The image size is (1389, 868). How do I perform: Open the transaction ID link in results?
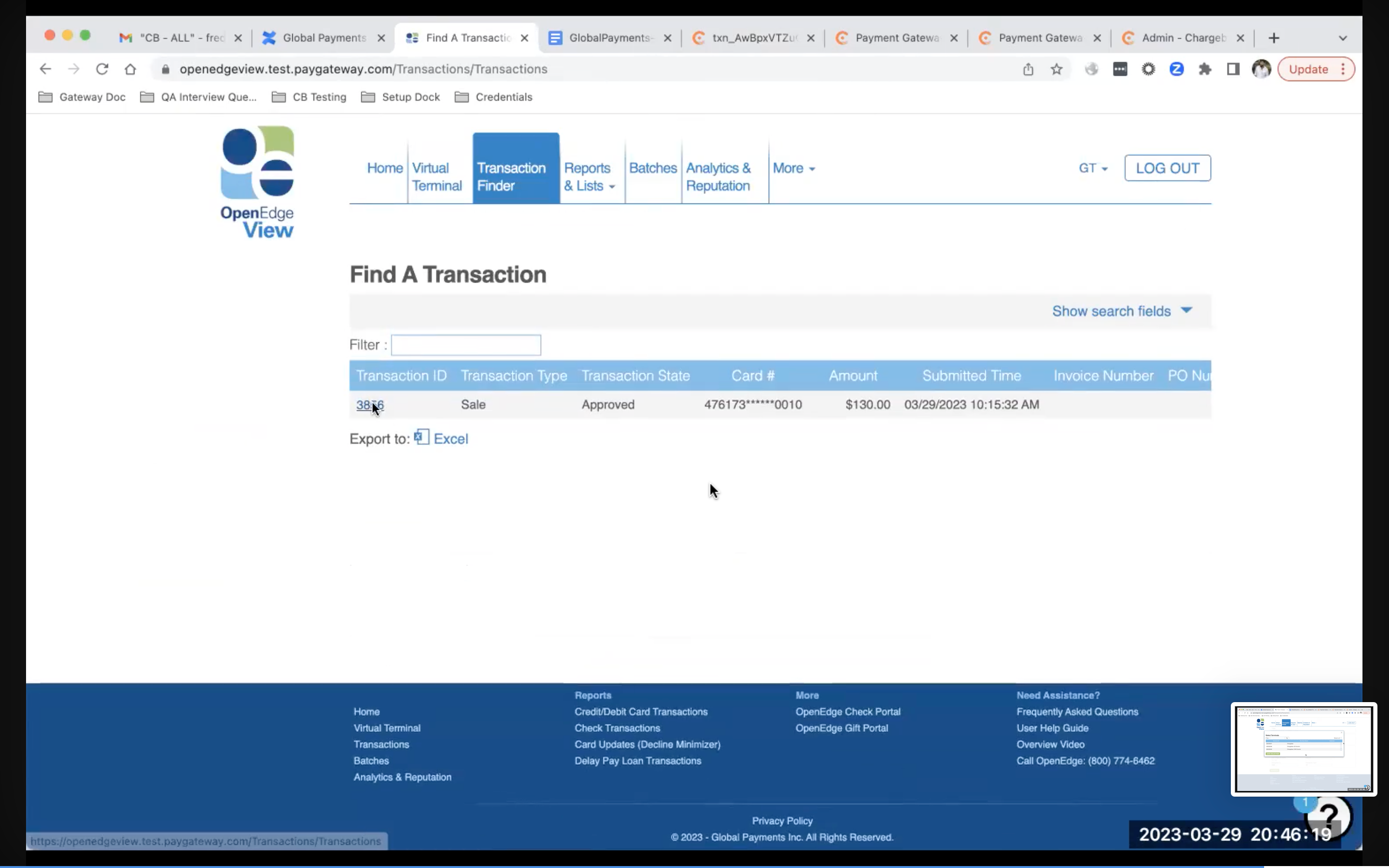(x=369, y=405)
